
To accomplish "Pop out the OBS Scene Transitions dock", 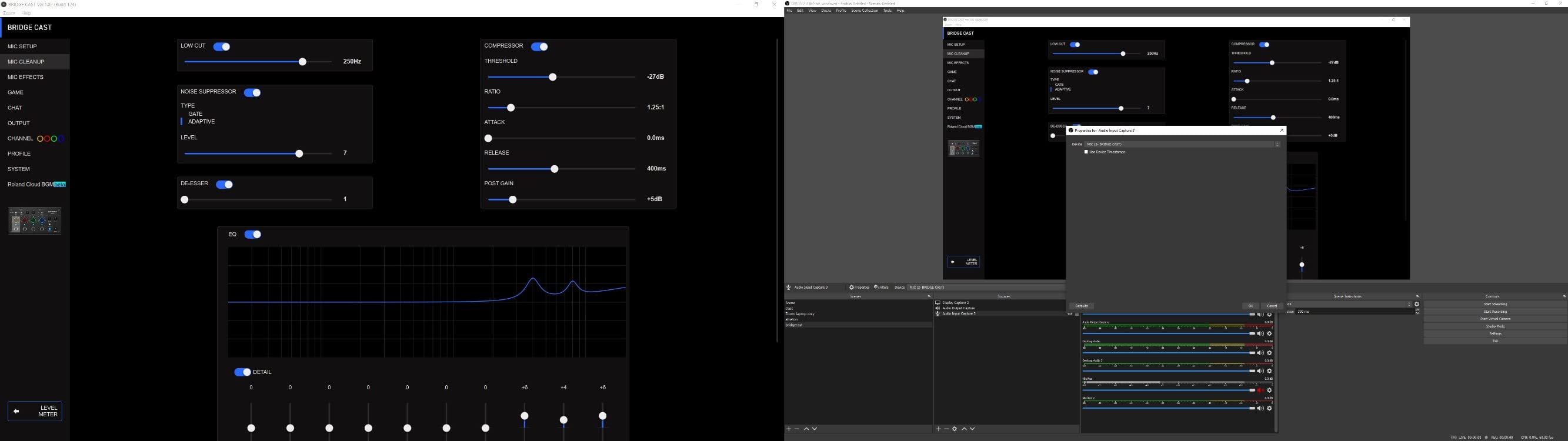I will (x=1417, y=296).
